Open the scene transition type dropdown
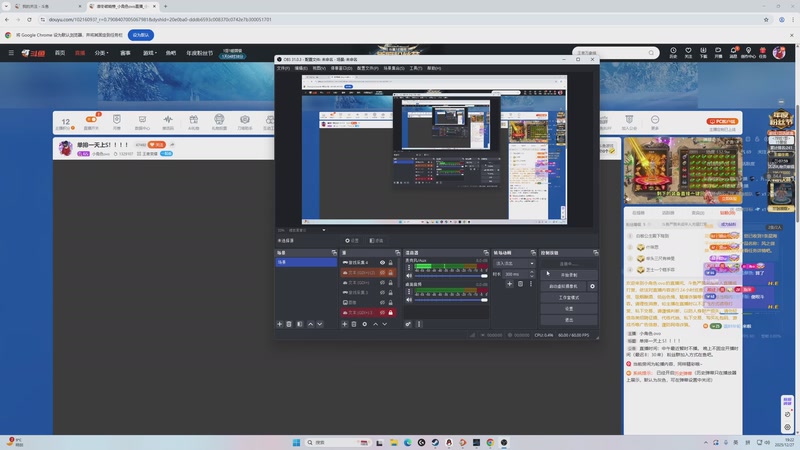 514,263
